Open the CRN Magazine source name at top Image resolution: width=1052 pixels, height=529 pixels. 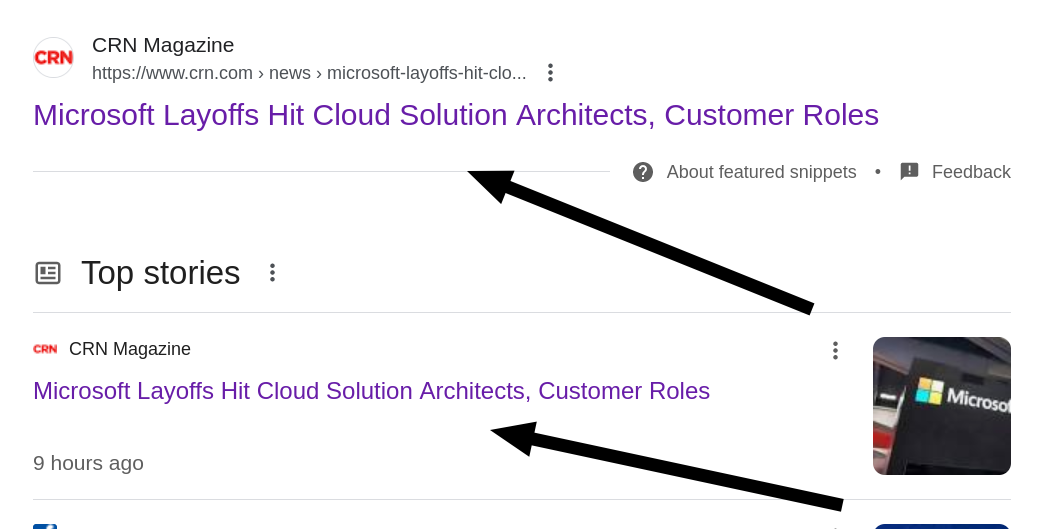pyautogui.click(x=163, y=45)
